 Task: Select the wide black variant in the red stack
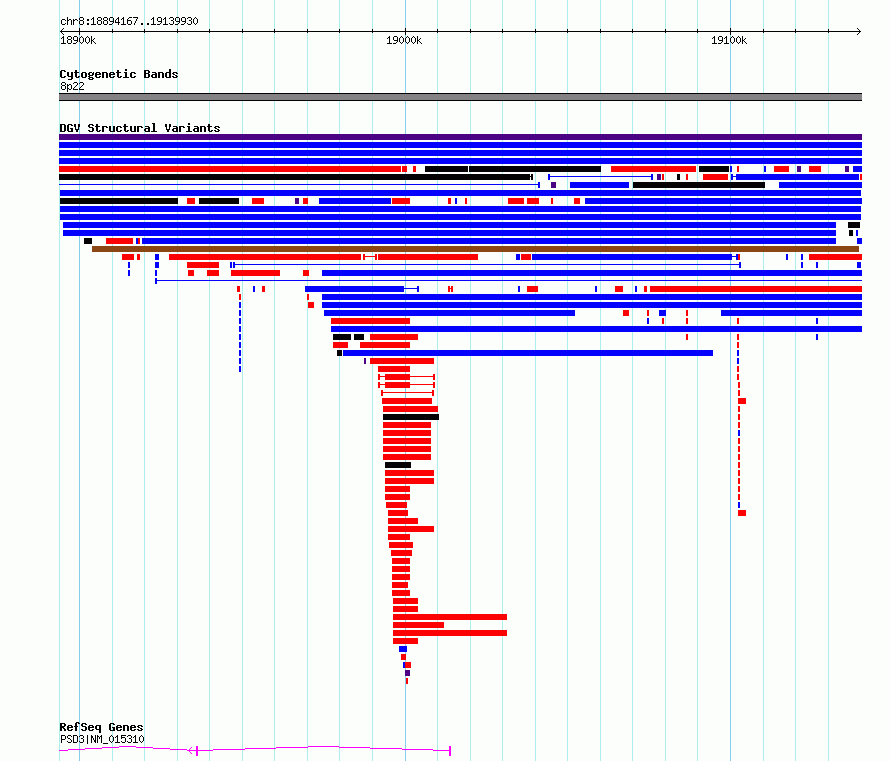[x=411, y=417]
